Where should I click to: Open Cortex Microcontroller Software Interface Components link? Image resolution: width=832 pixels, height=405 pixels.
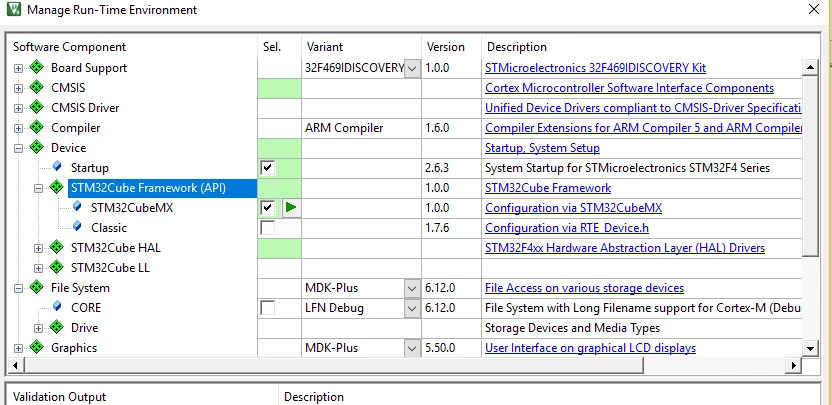pos(629,88)
